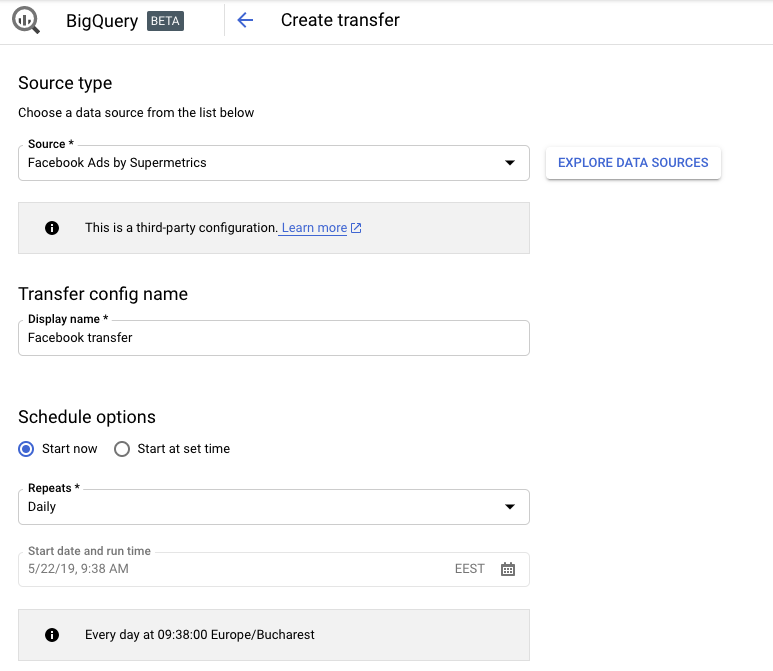Select the Start at set time option
The width and height of the screenshot is (773, 671).
[122, 449]
